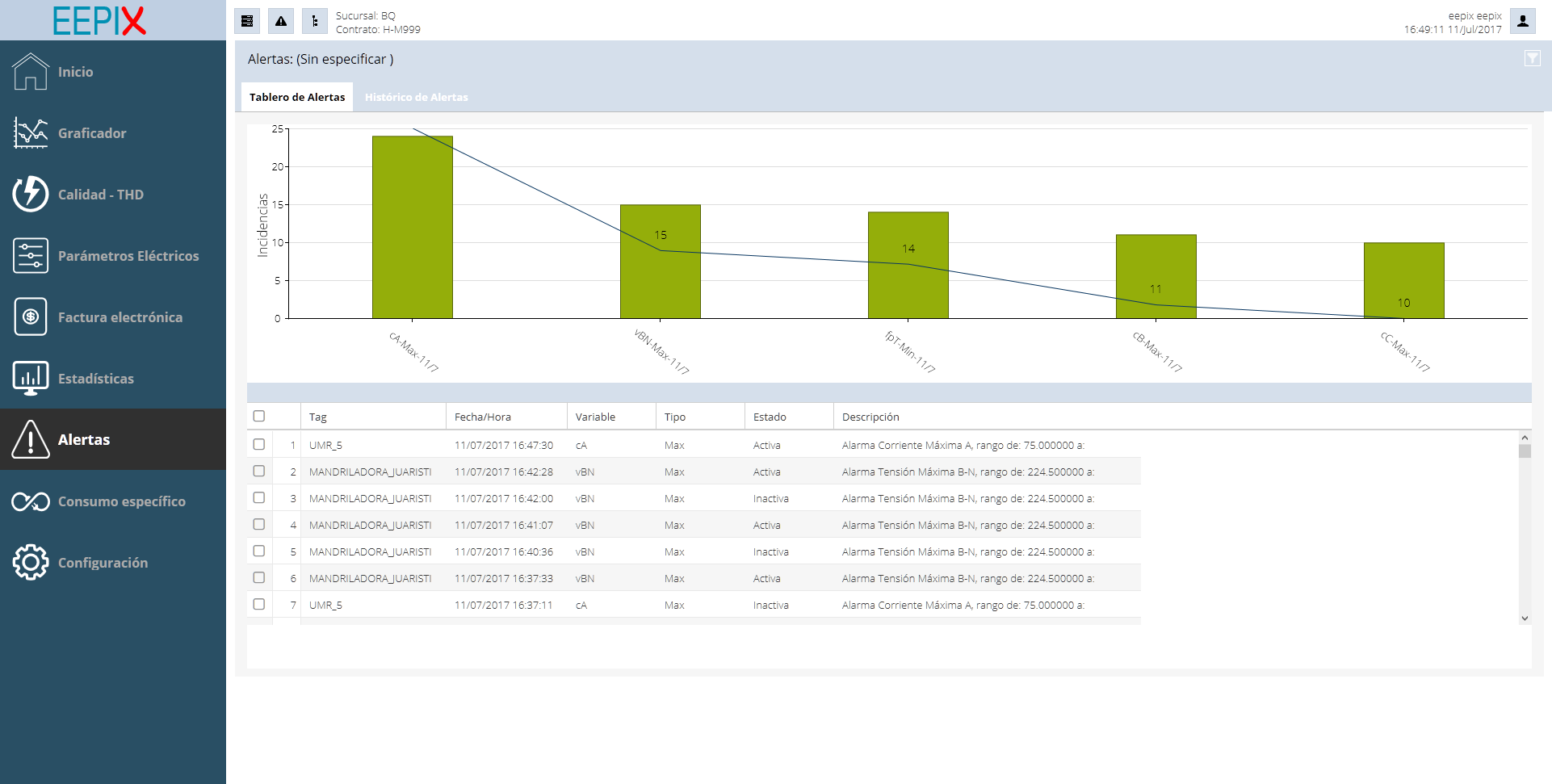Sort table by Fecha/Hora column header

483,417
